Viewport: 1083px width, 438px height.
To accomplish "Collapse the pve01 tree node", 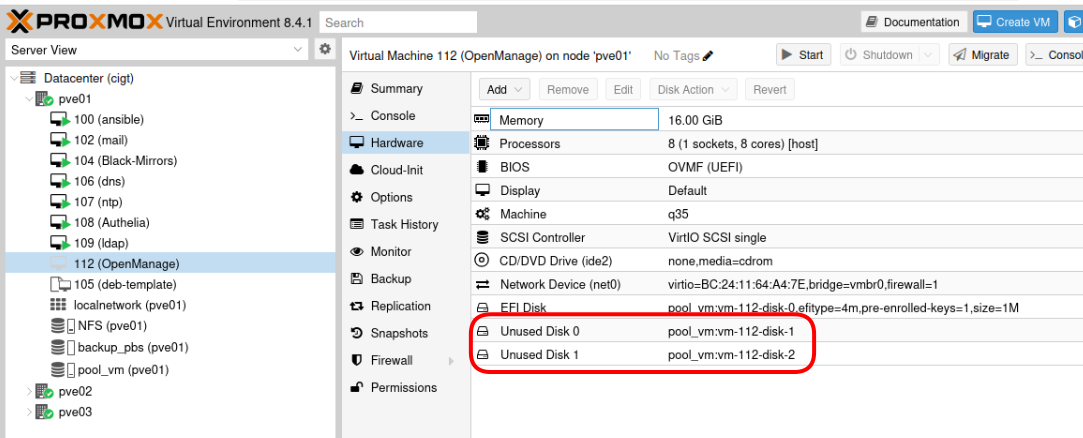I will 29,99.
